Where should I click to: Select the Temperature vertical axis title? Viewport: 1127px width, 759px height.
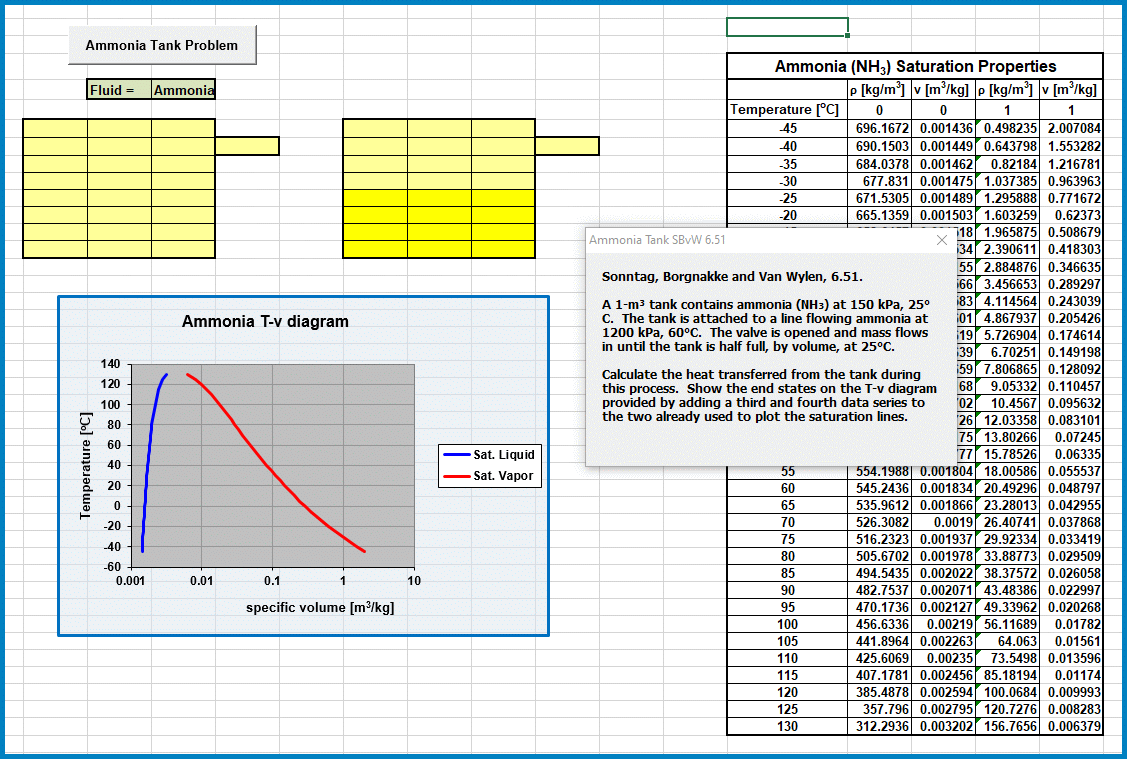86,468
